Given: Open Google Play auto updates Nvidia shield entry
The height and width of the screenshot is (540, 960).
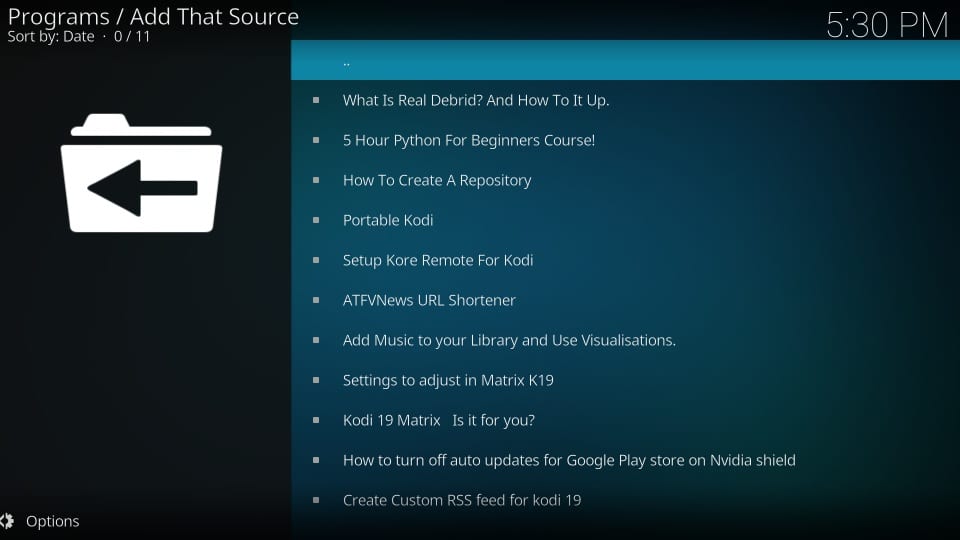Looking at the screenshot, I should click(625, 460).
